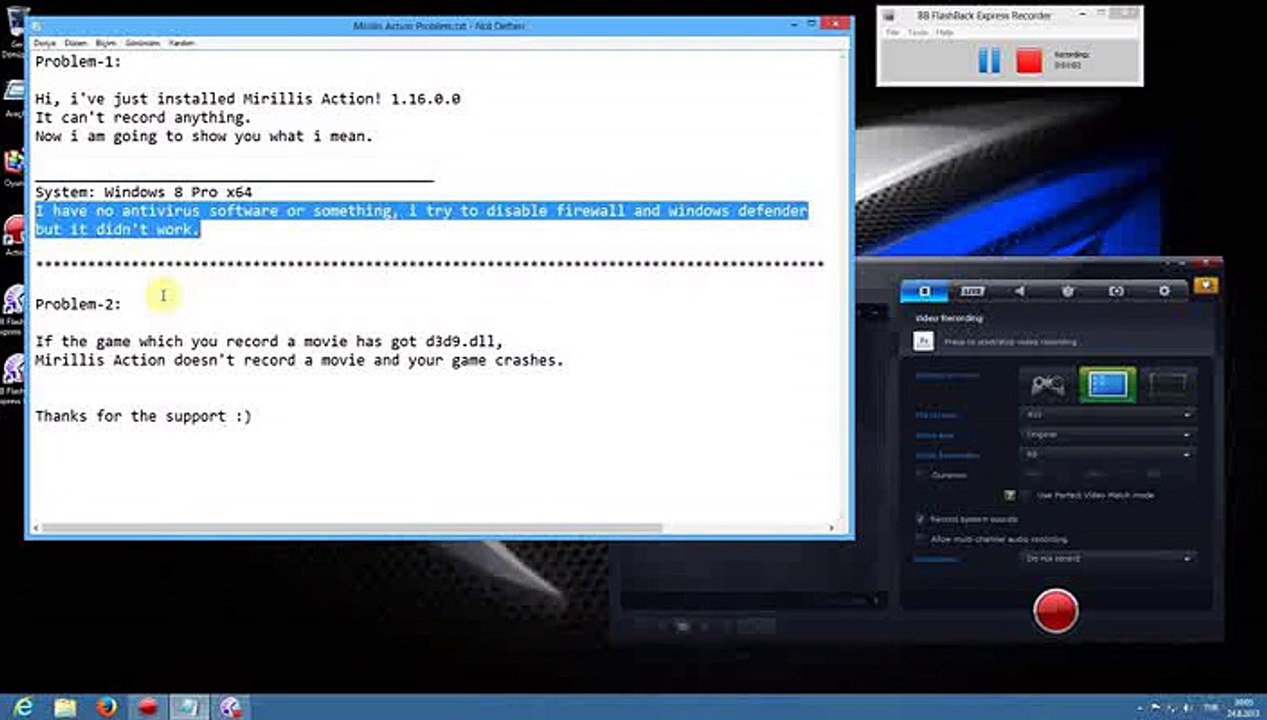Open the Tools menu in BB FlashBack
This screenshot has height=720, width=1267.
coord(918,32)
